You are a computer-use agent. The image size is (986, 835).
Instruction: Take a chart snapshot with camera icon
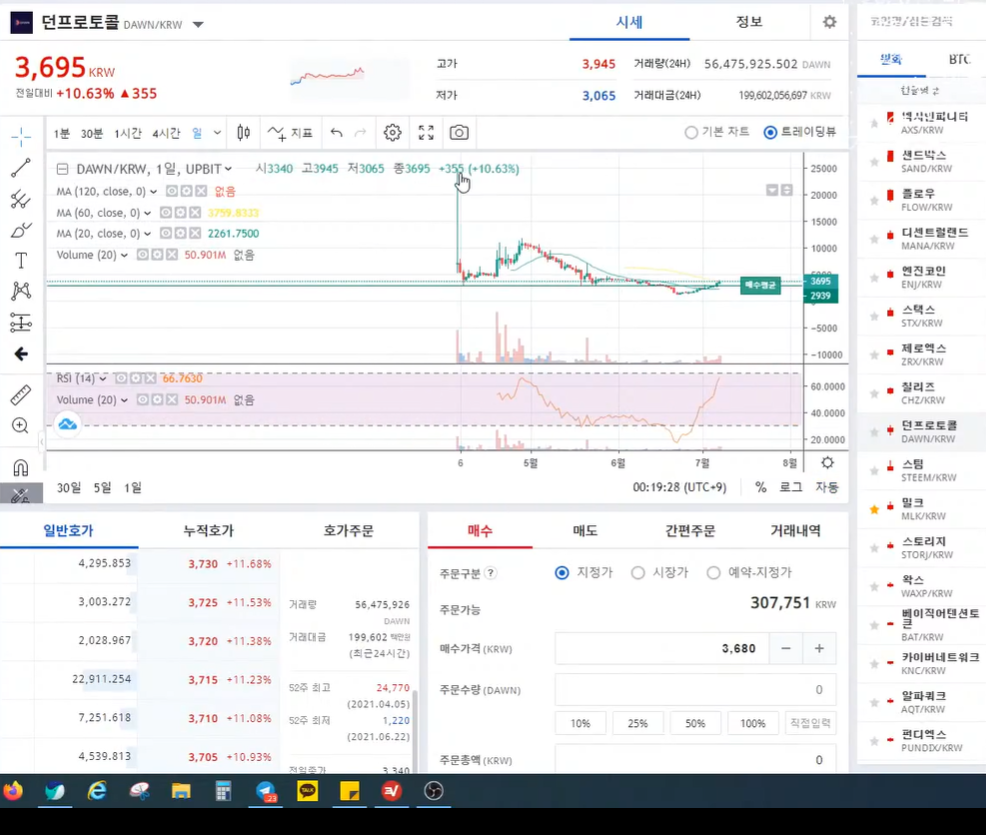click(x=459, y=133)
